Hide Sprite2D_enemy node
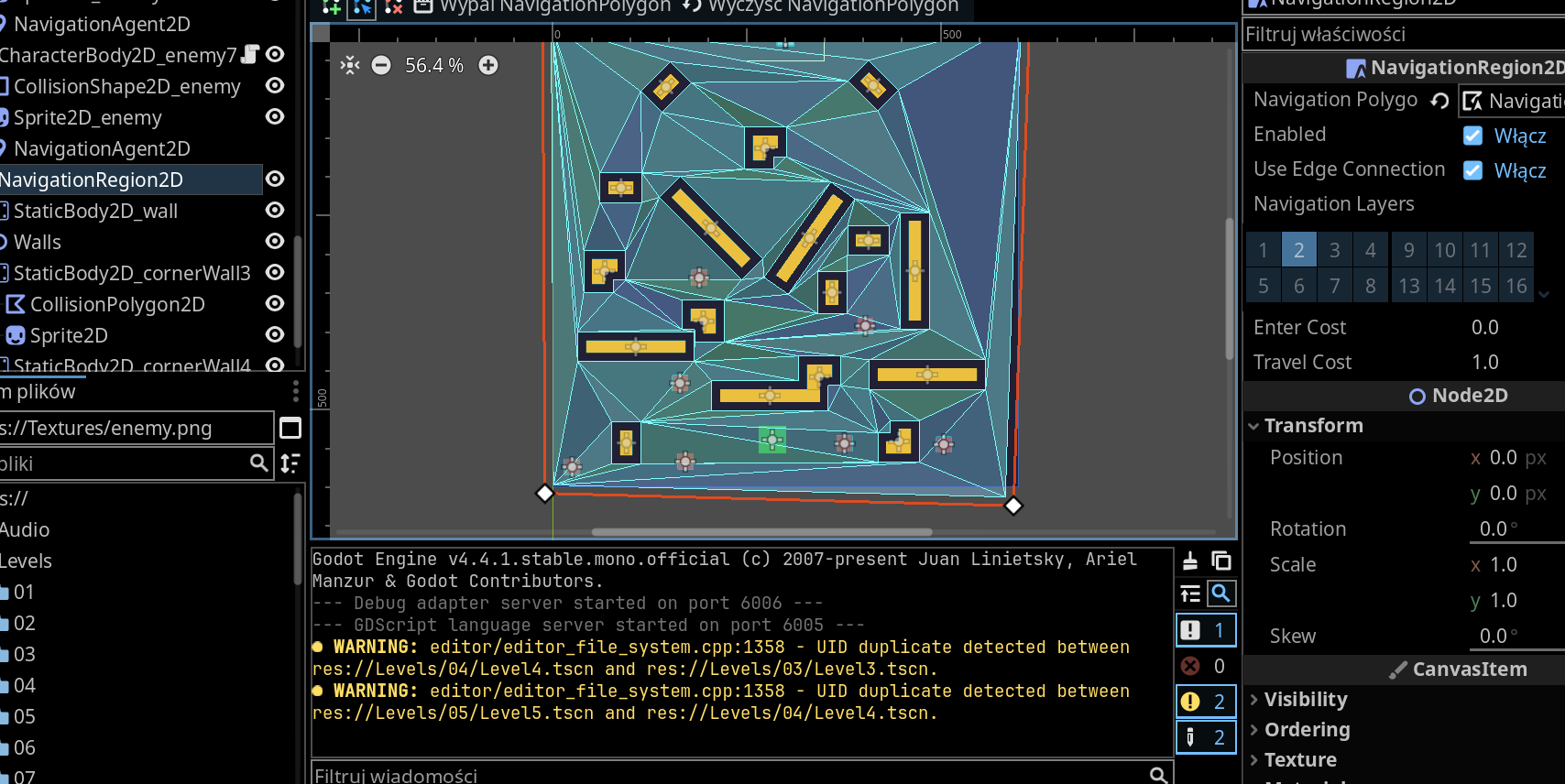The image size is (1565, 784). [275, 117]
